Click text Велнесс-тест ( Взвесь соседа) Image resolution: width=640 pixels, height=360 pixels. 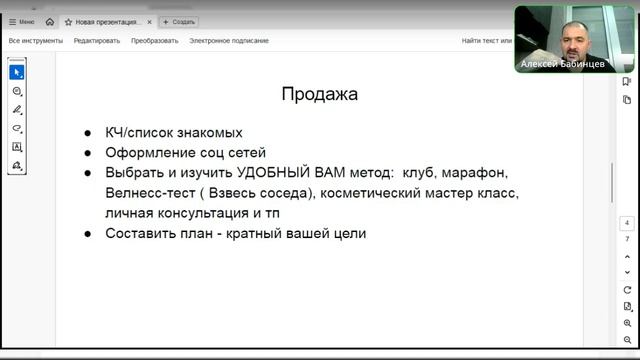211,193
